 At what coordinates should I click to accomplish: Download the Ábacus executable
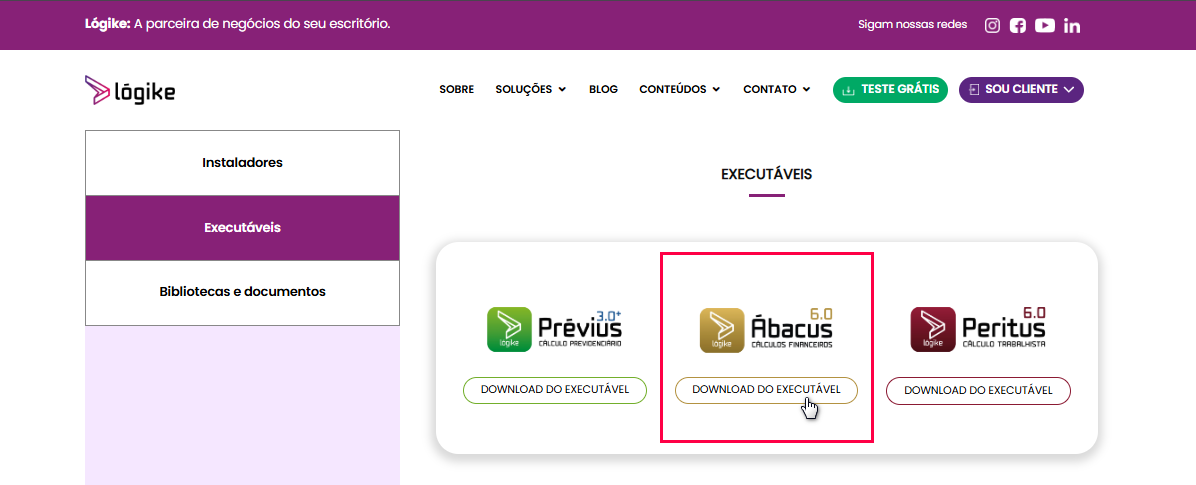pos(767,390)
